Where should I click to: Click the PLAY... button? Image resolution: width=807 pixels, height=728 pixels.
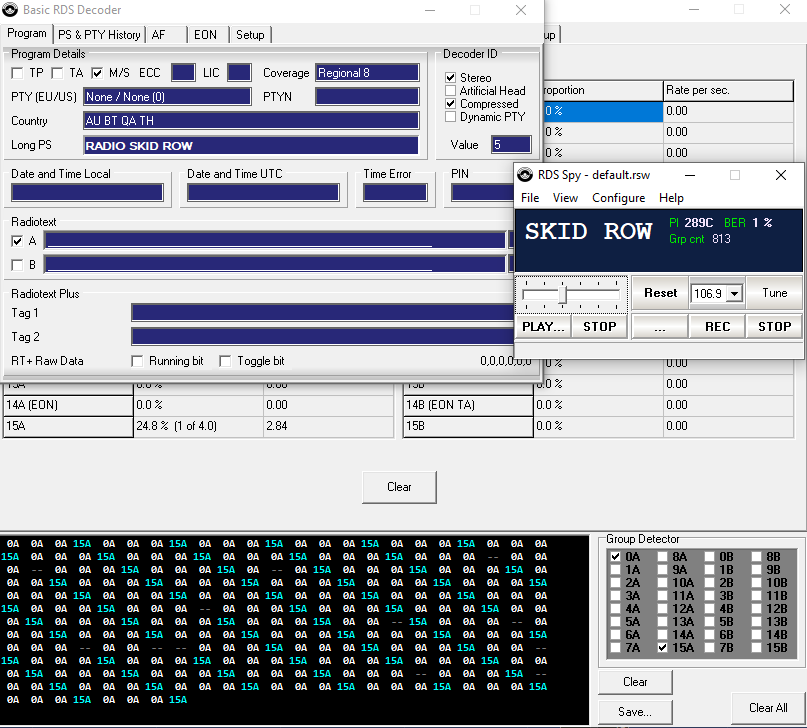(544, 326)
